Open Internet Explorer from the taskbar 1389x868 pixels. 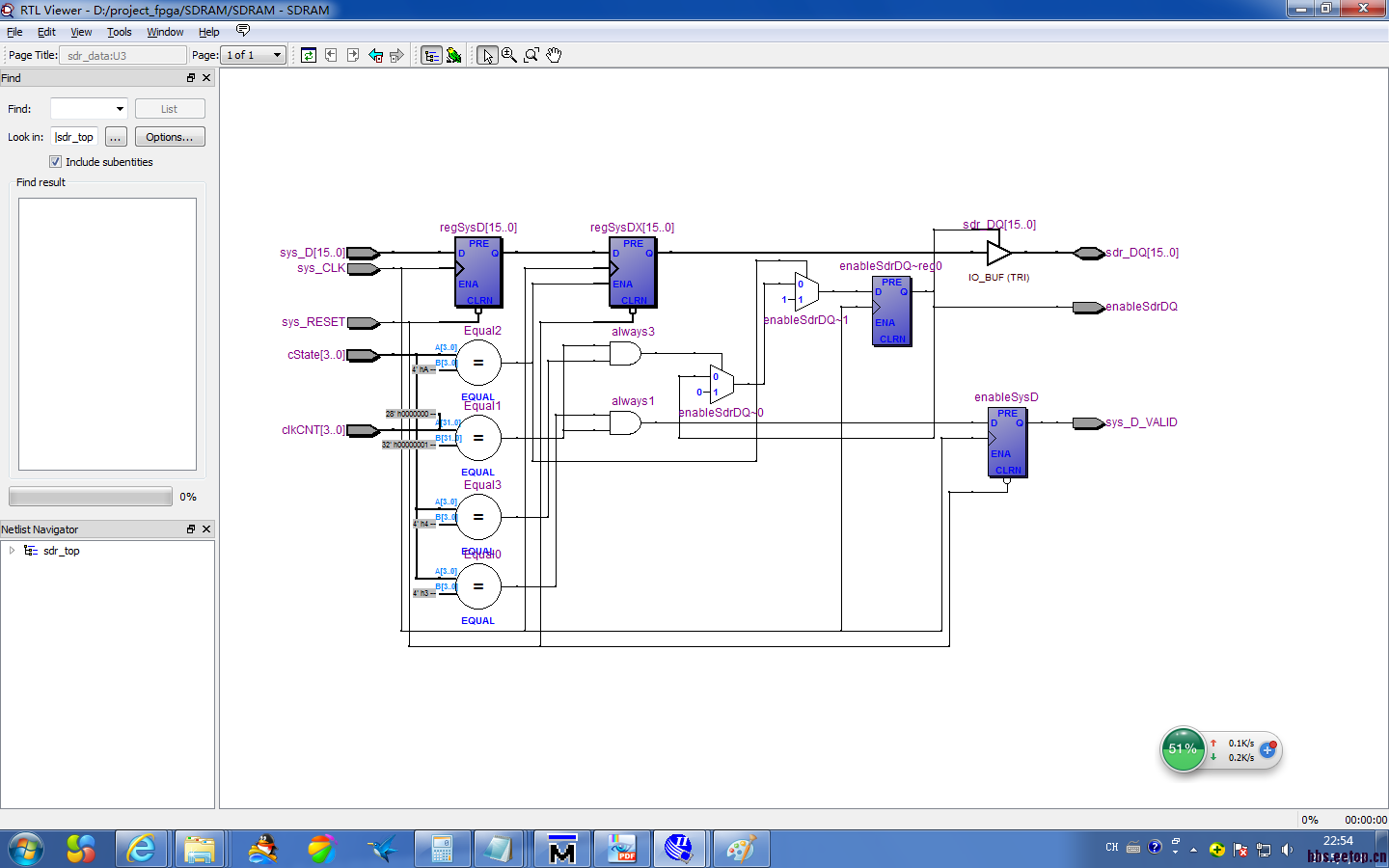coord(142,849)
